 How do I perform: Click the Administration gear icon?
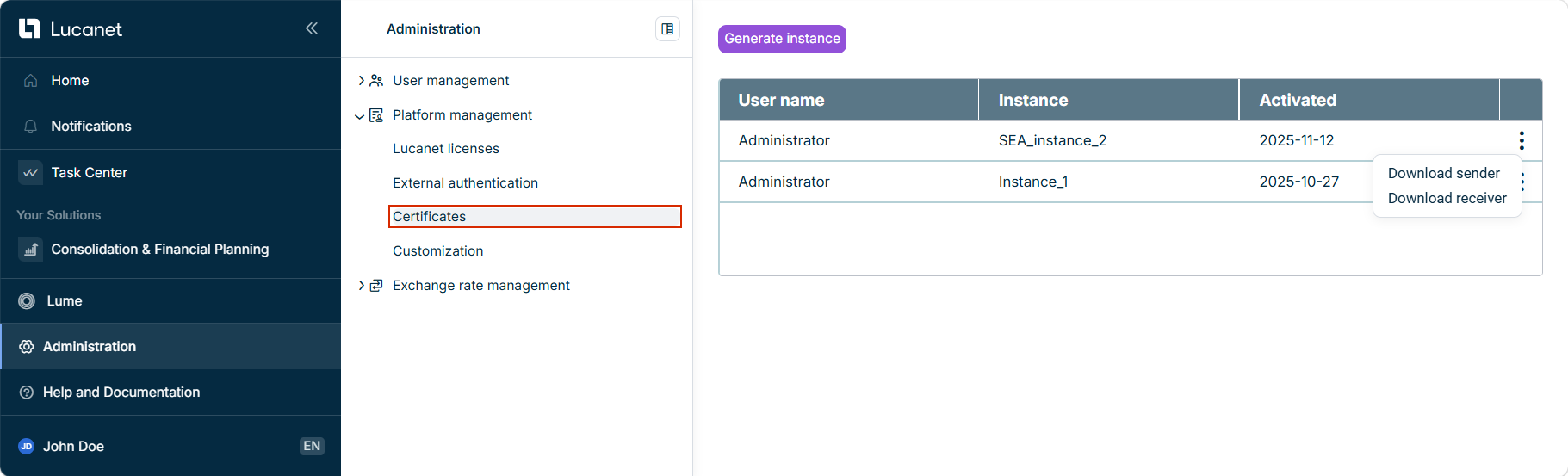(x=27, y=346)
